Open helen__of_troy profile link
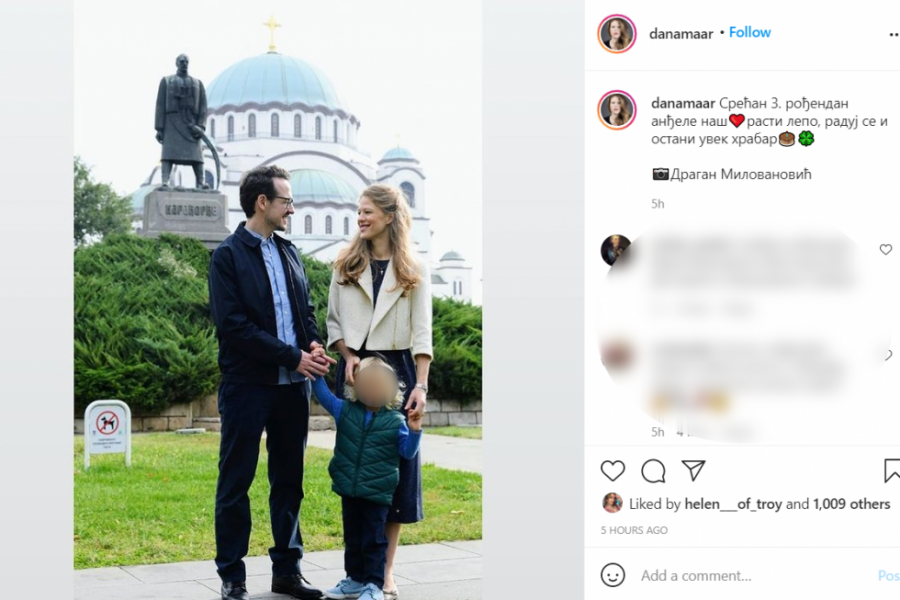Image resolution: width=900 pixels, height=600 pixels. 733,504
